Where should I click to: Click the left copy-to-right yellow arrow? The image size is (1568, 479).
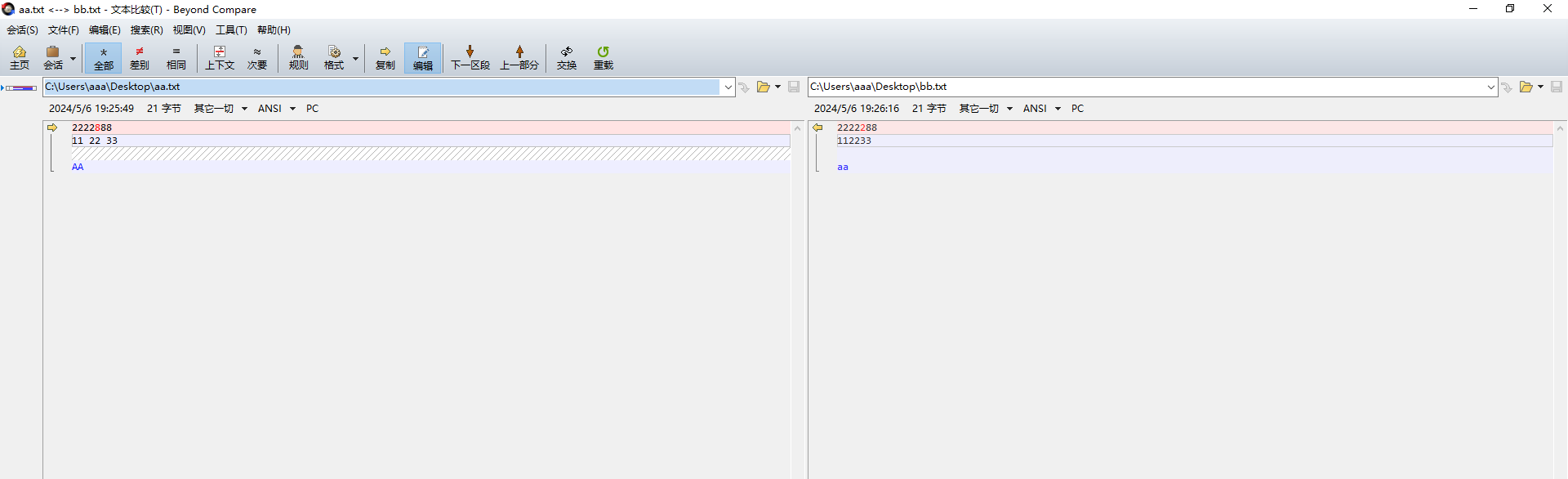52,128
